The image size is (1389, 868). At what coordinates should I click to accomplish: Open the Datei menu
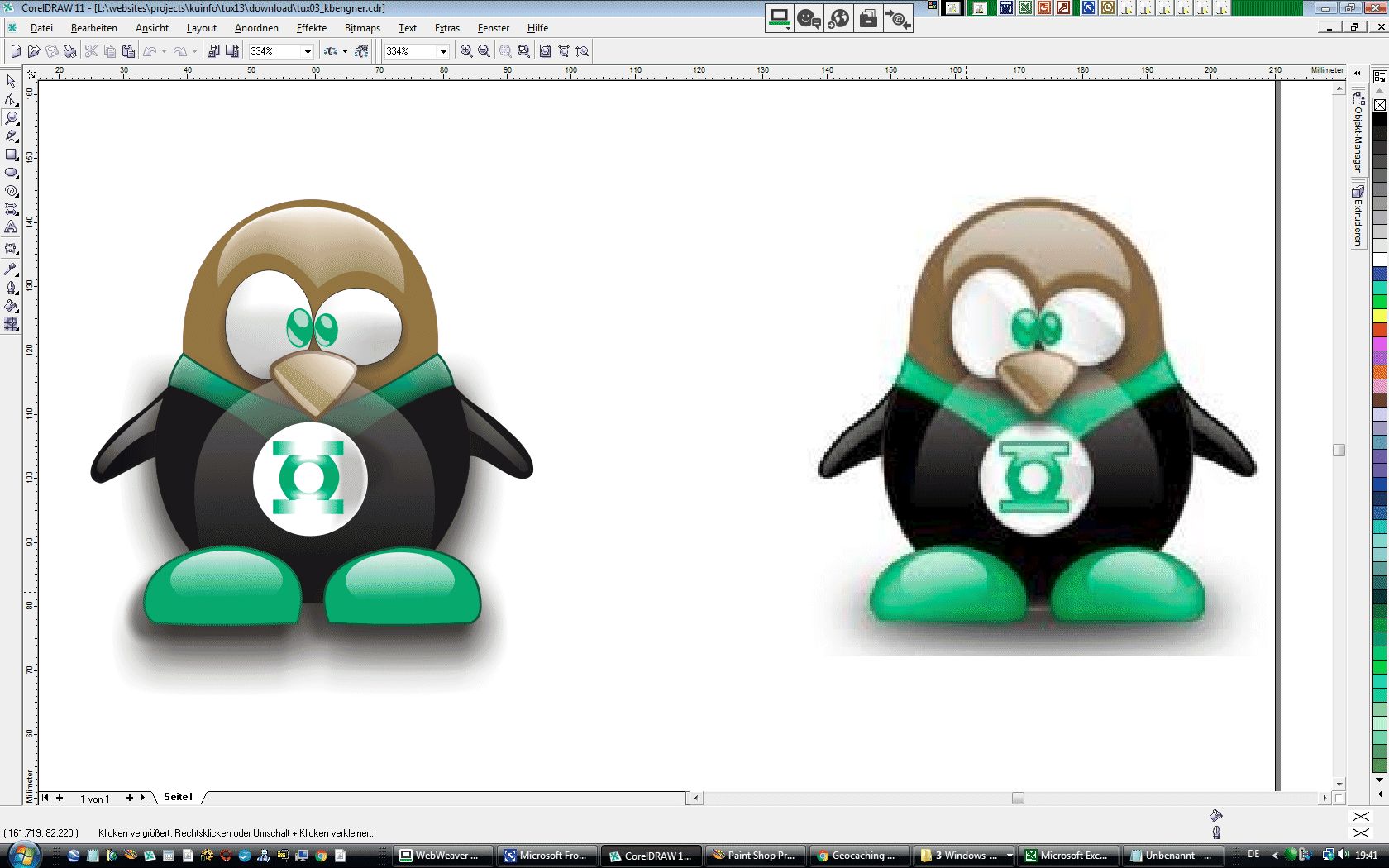coord(41,28)
